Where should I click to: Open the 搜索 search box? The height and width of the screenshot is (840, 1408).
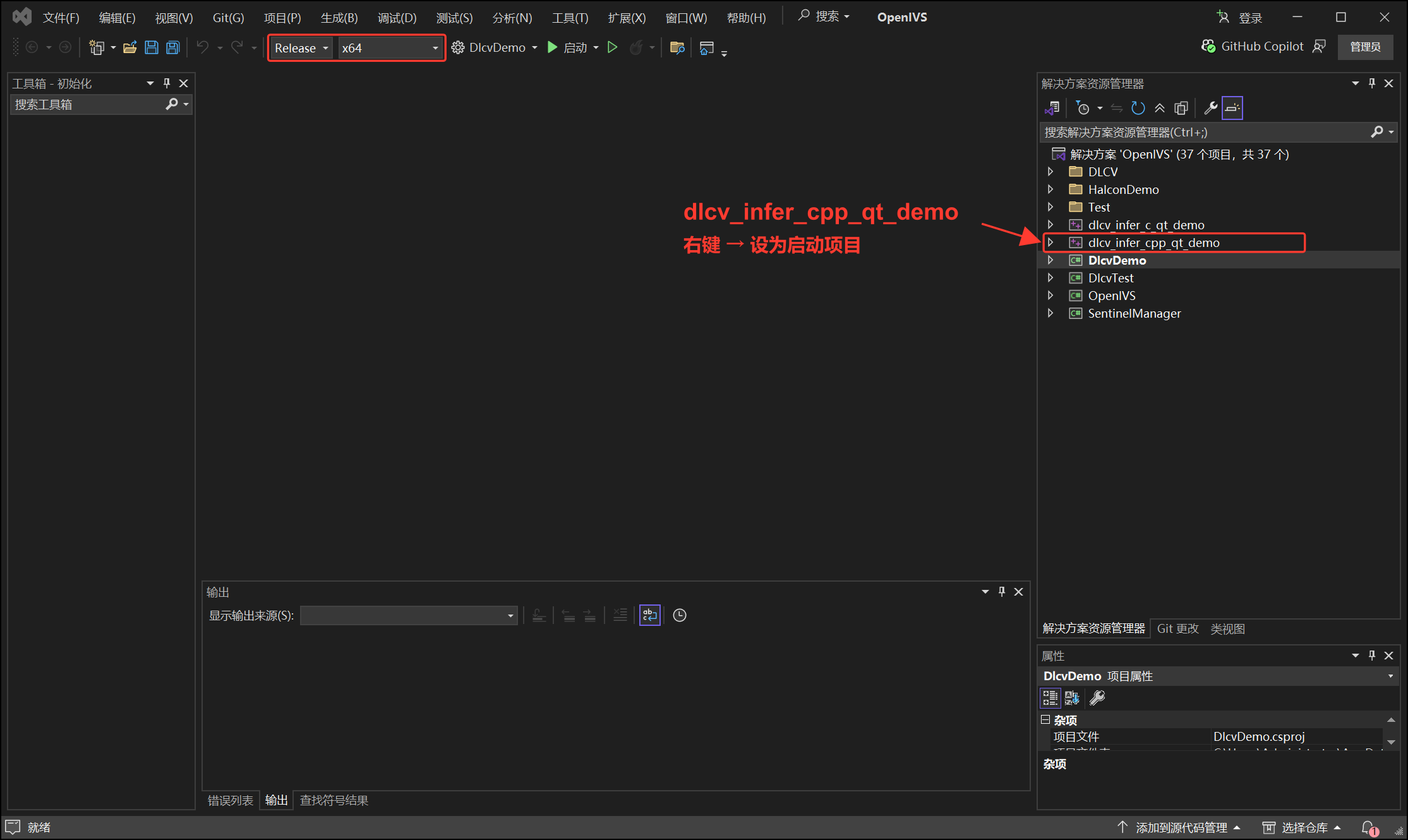pos(824,16)
